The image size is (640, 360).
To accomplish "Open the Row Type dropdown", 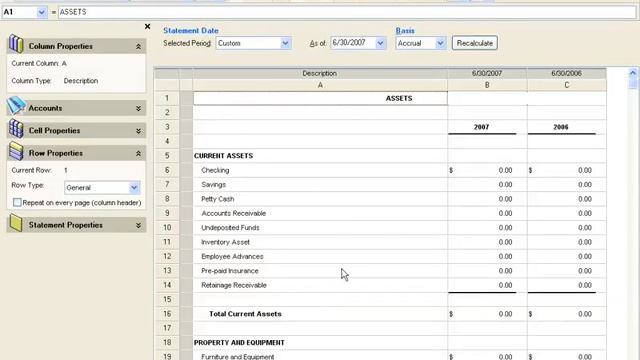I will point(134,188).
